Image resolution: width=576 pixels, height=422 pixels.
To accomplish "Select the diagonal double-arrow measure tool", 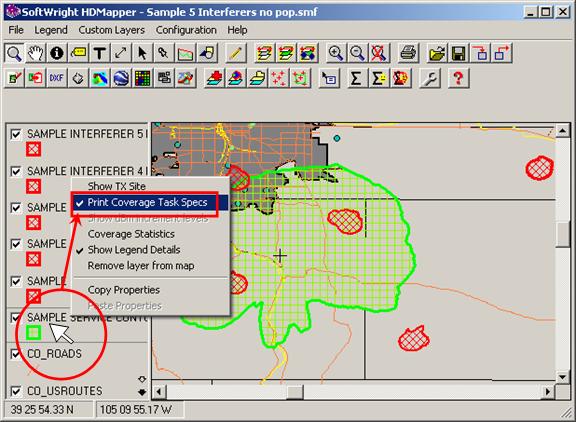I will click(x=121, y=53).
